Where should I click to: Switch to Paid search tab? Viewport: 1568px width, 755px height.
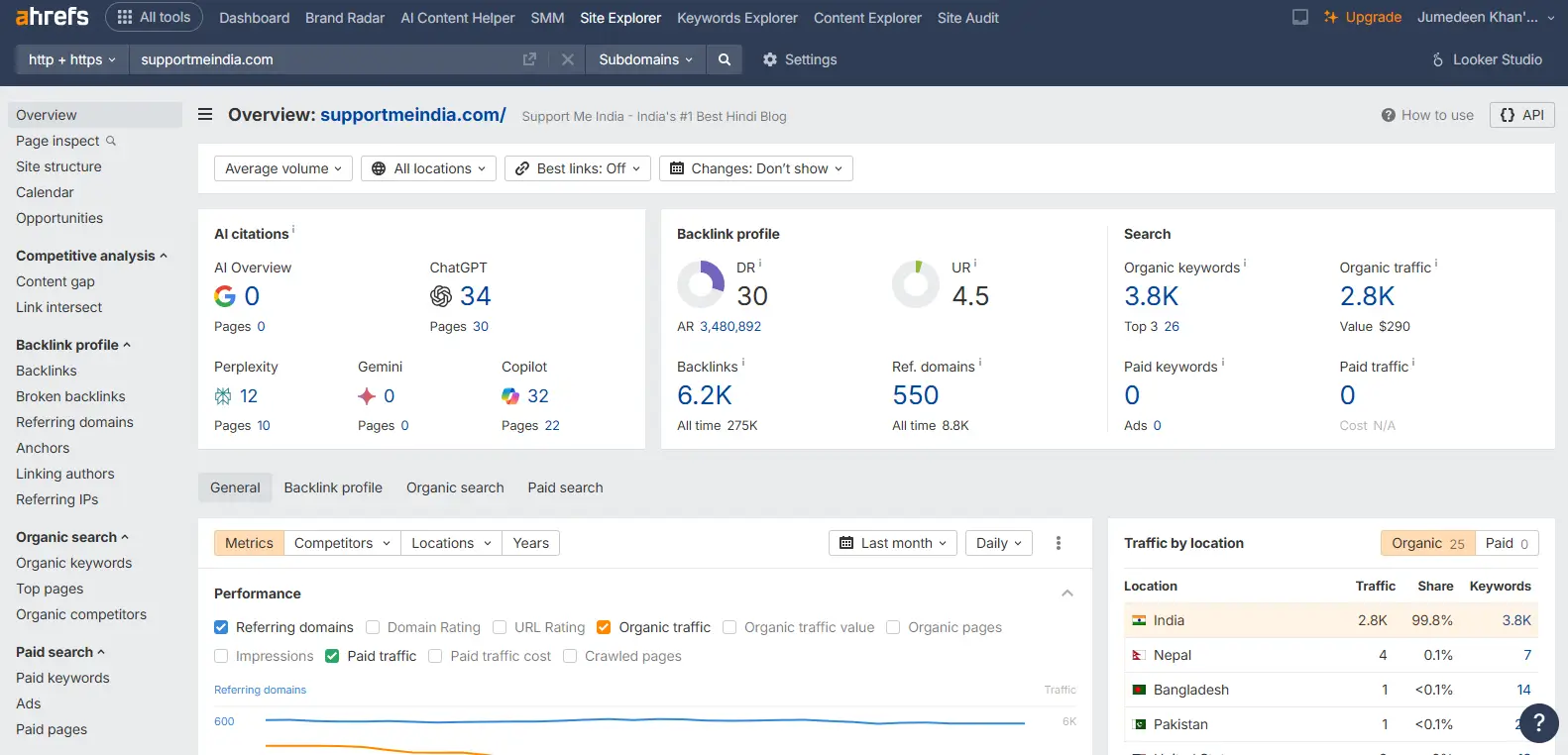[565, 487]
